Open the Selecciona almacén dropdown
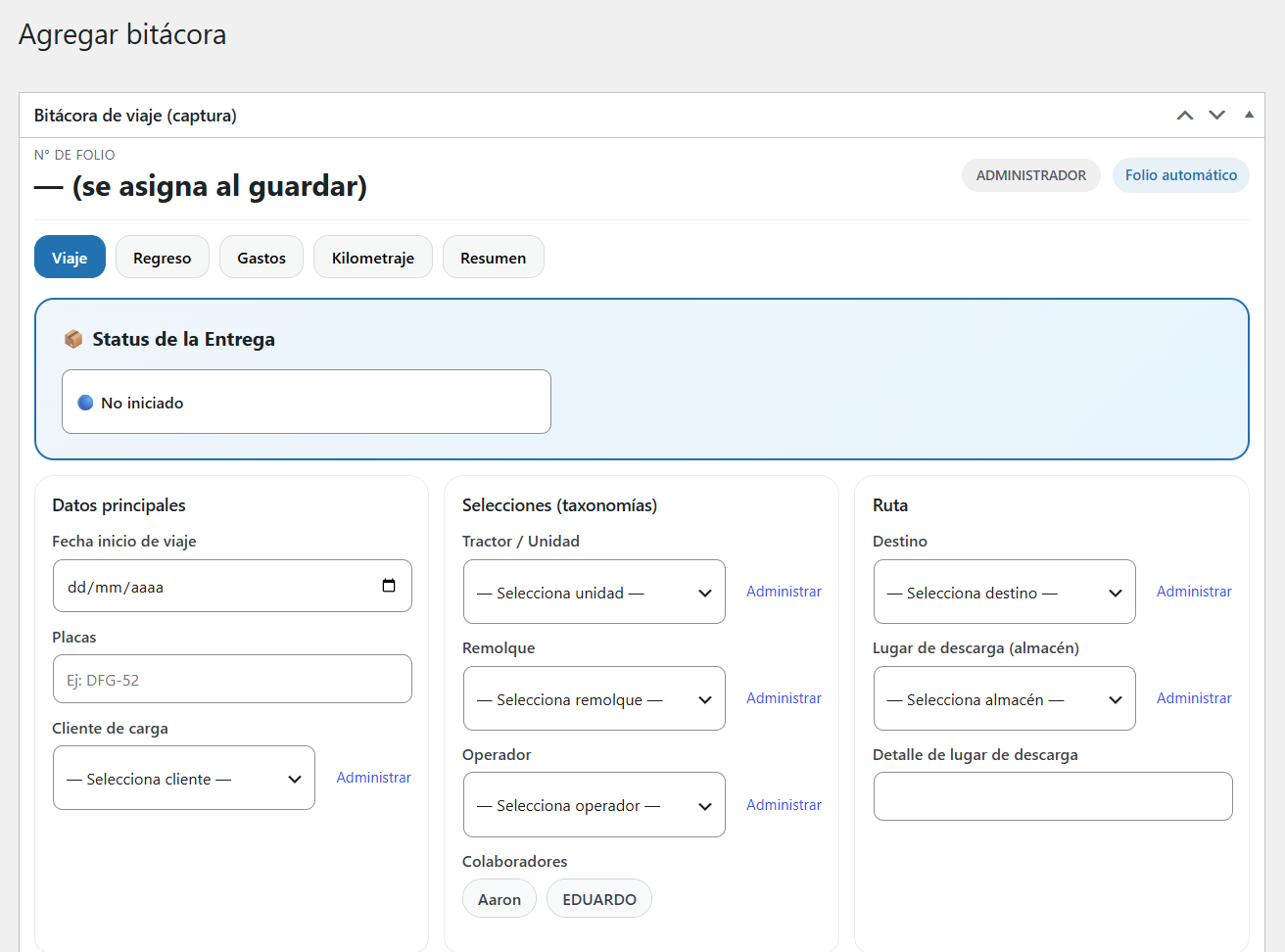Viewport: 1285px width, 952px height. click(x=1005, y=698)
